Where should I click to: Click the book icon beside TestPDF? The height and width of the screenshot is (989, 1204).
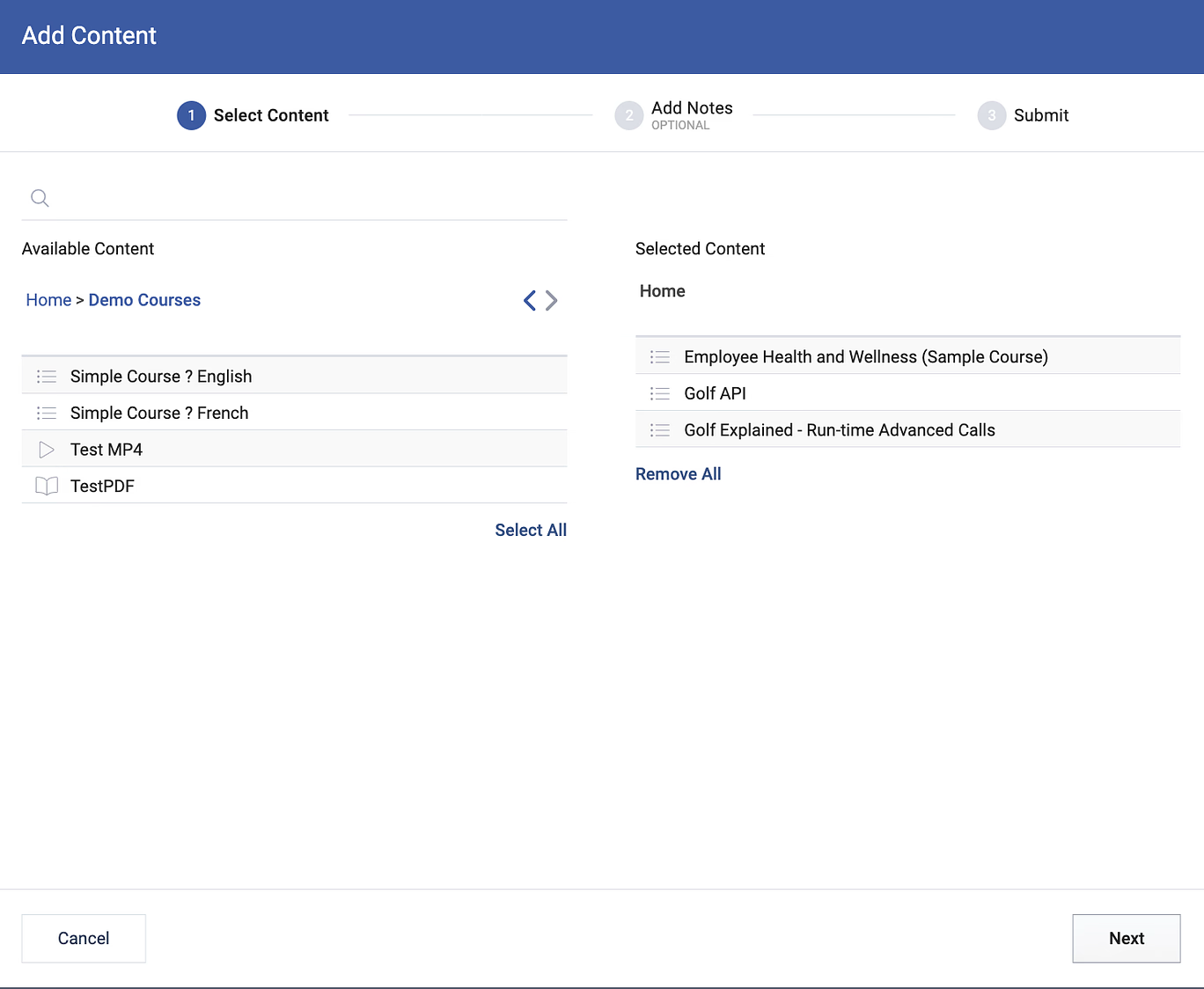tap(47, 486)
